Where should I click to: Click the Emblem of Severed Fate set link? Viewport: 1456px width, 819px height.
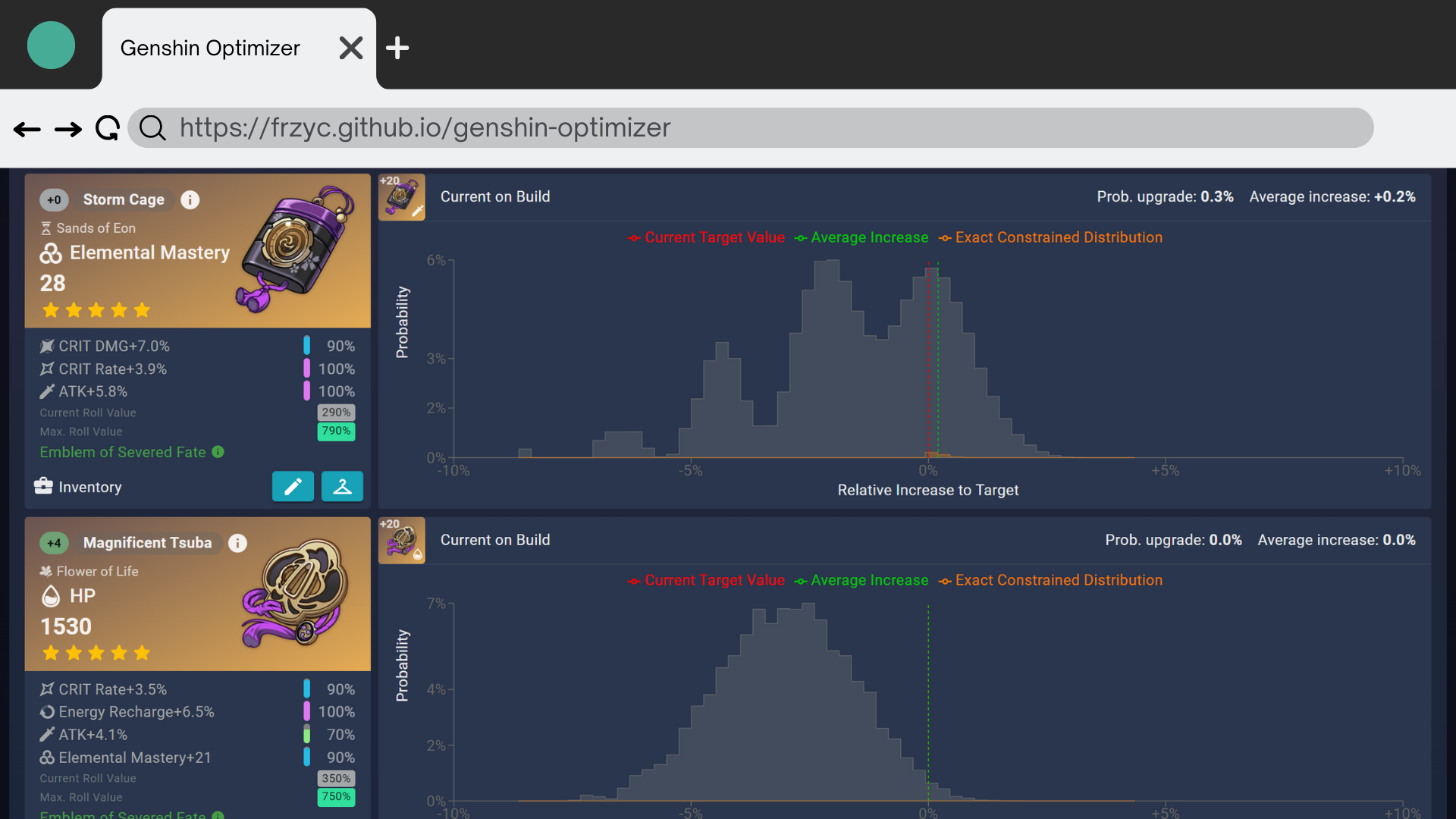tap(123, 452)
